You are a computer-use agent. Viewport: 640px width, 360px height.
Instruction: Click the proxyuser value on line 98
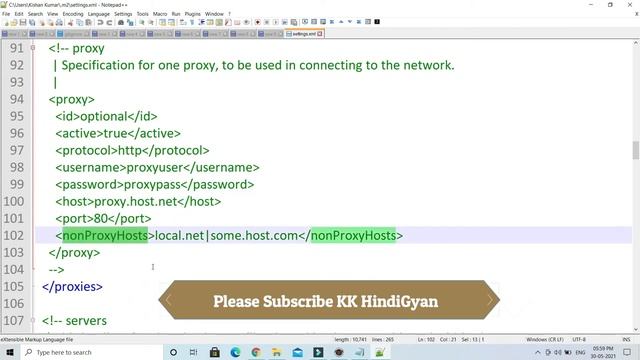155,168
